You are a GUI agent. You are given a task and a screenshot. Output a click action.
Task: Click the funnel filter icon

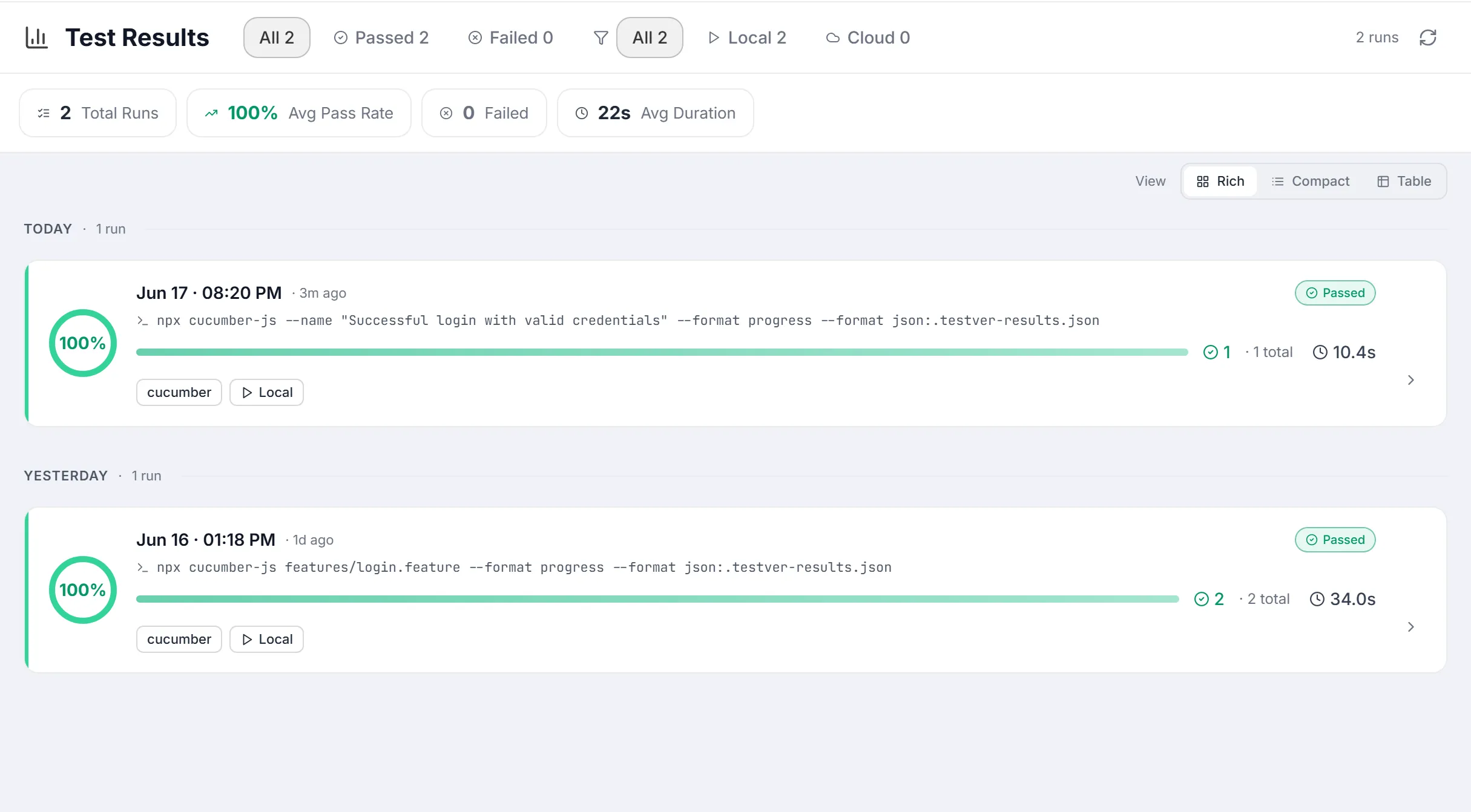tap(601, 38)
